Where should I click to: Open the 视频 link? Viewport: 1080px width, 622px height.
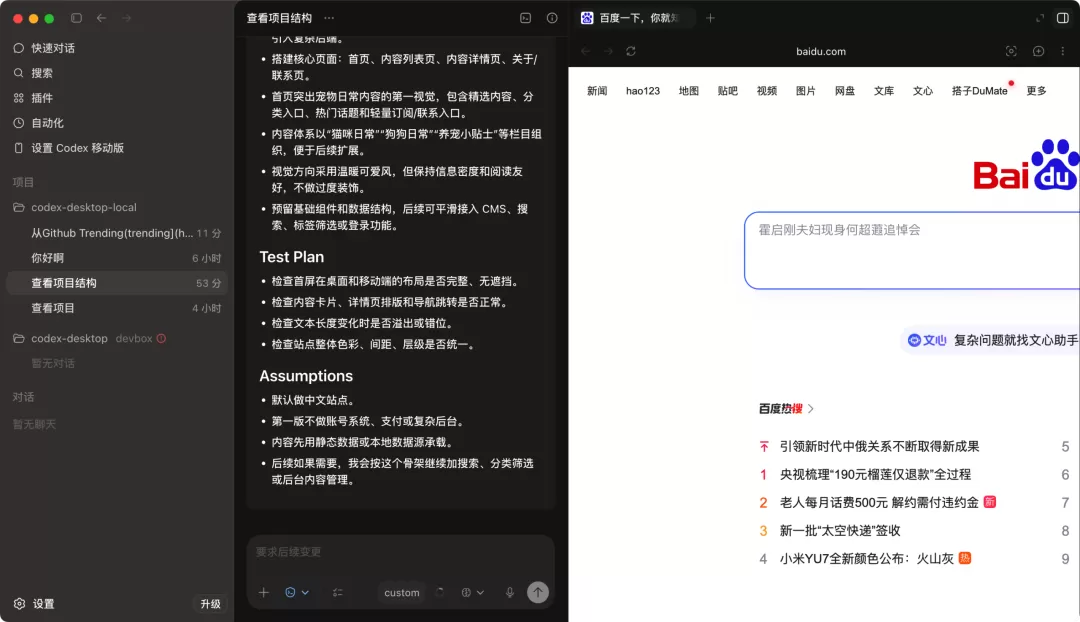pyautogui.click(x=767, y=91)
